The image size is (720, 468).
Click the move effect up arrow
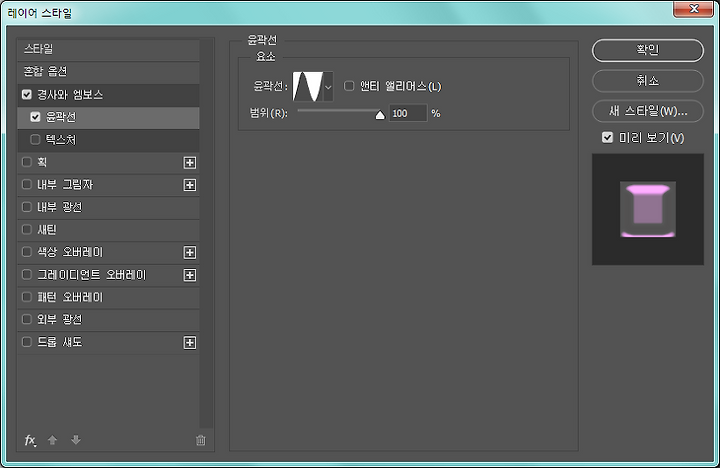coord(52,440)
